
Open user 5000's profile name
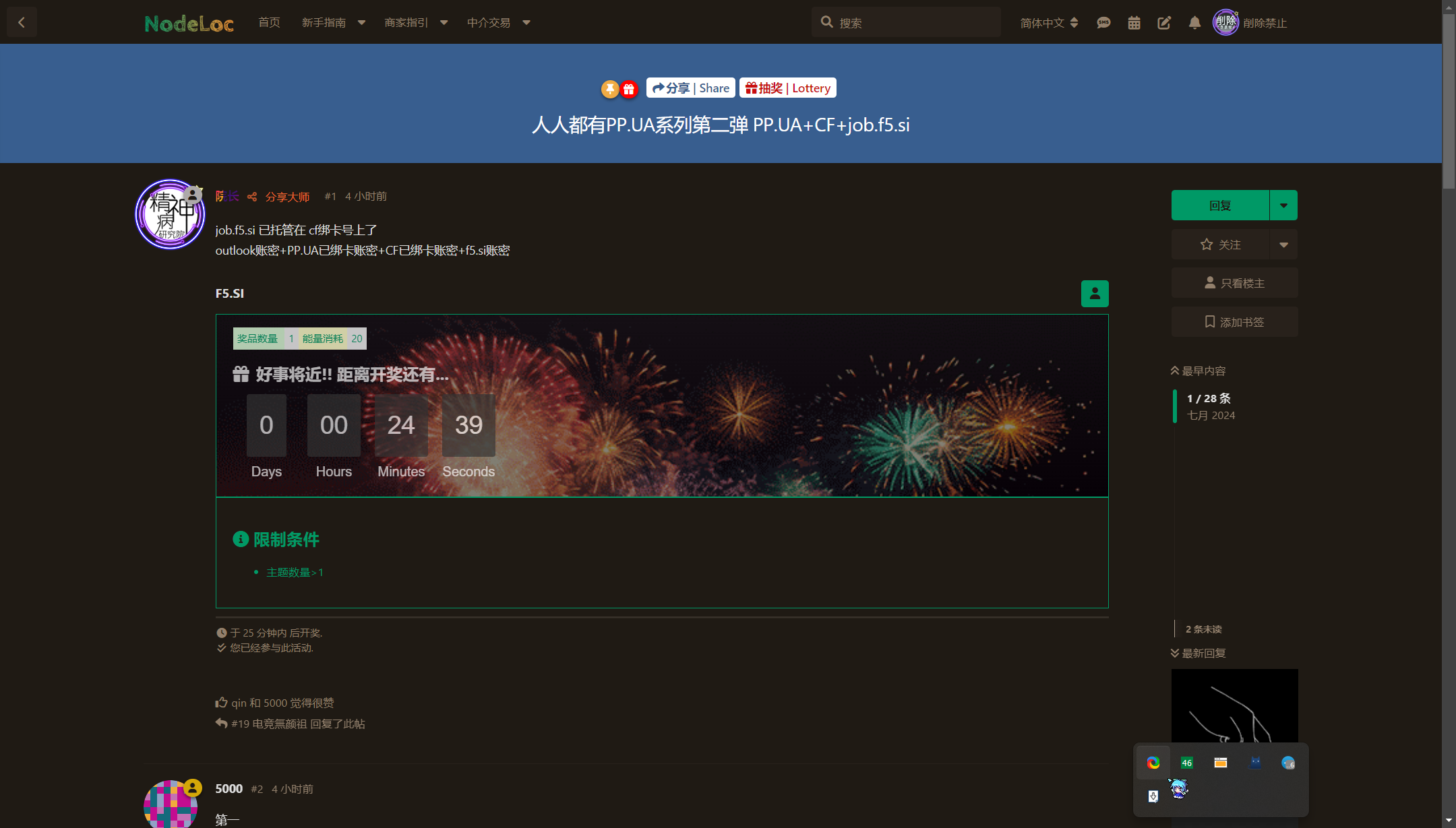(229, 788)
